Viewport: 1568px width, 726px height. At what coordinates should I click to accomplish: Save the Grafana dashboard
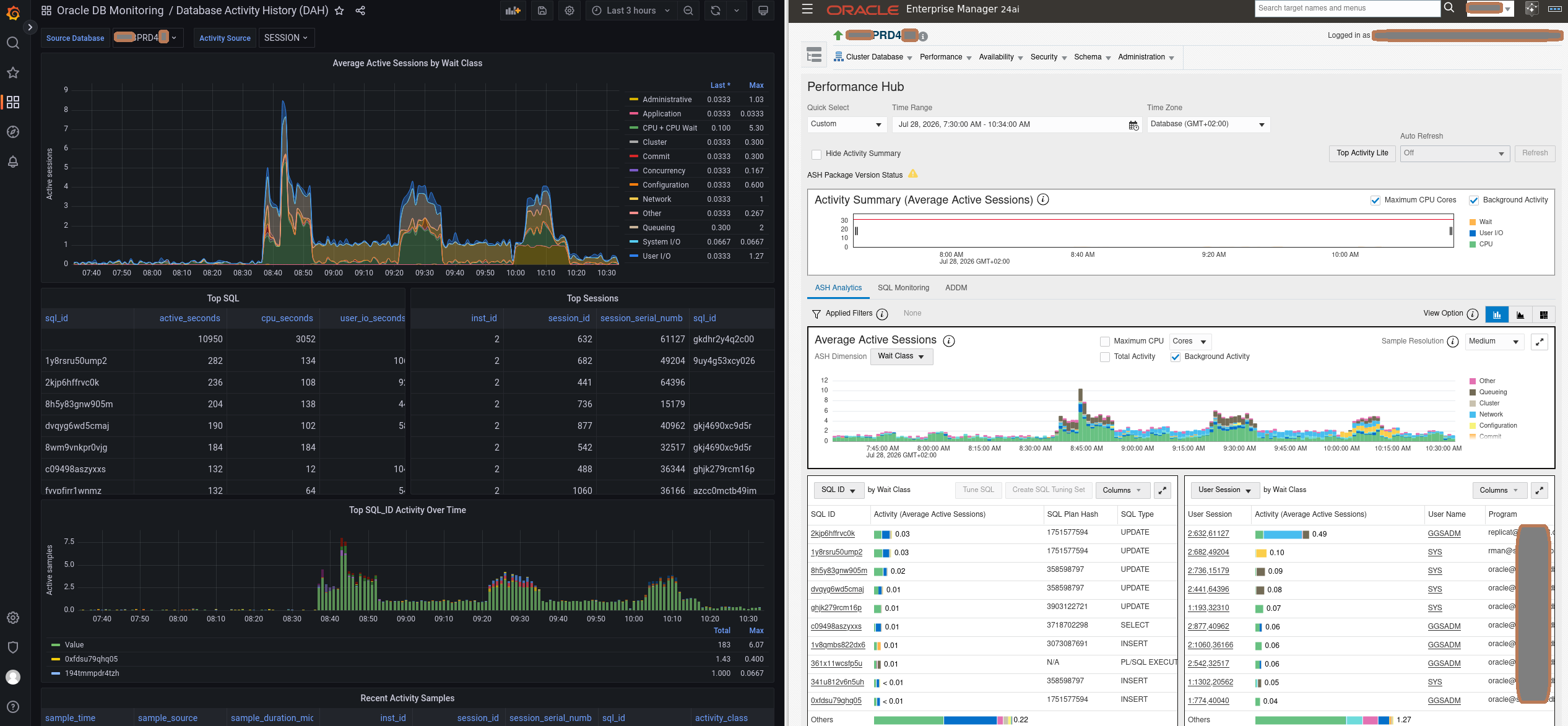coord(542,11)
